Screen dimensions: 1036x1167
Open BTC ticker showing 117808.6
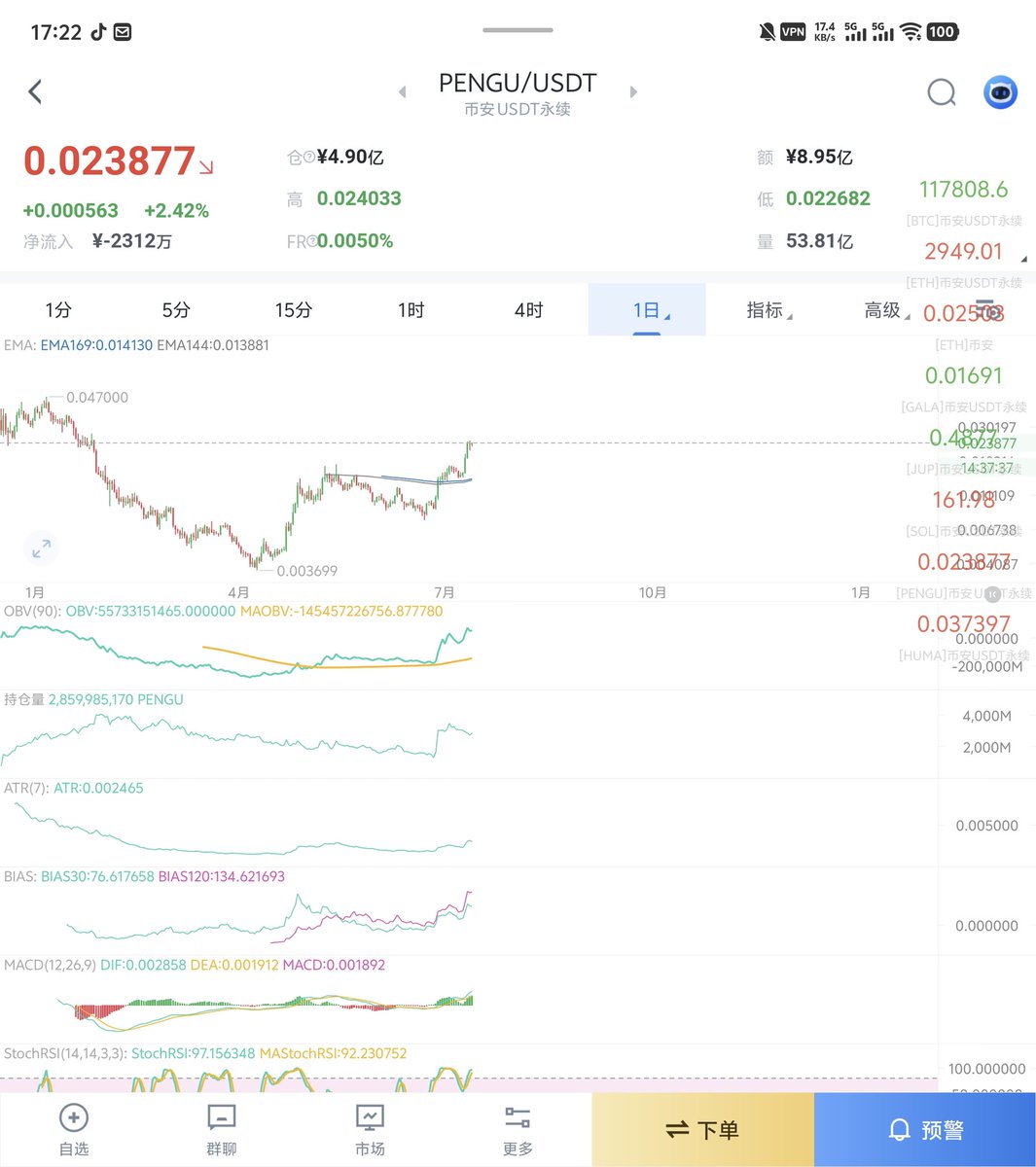(964, 190)
